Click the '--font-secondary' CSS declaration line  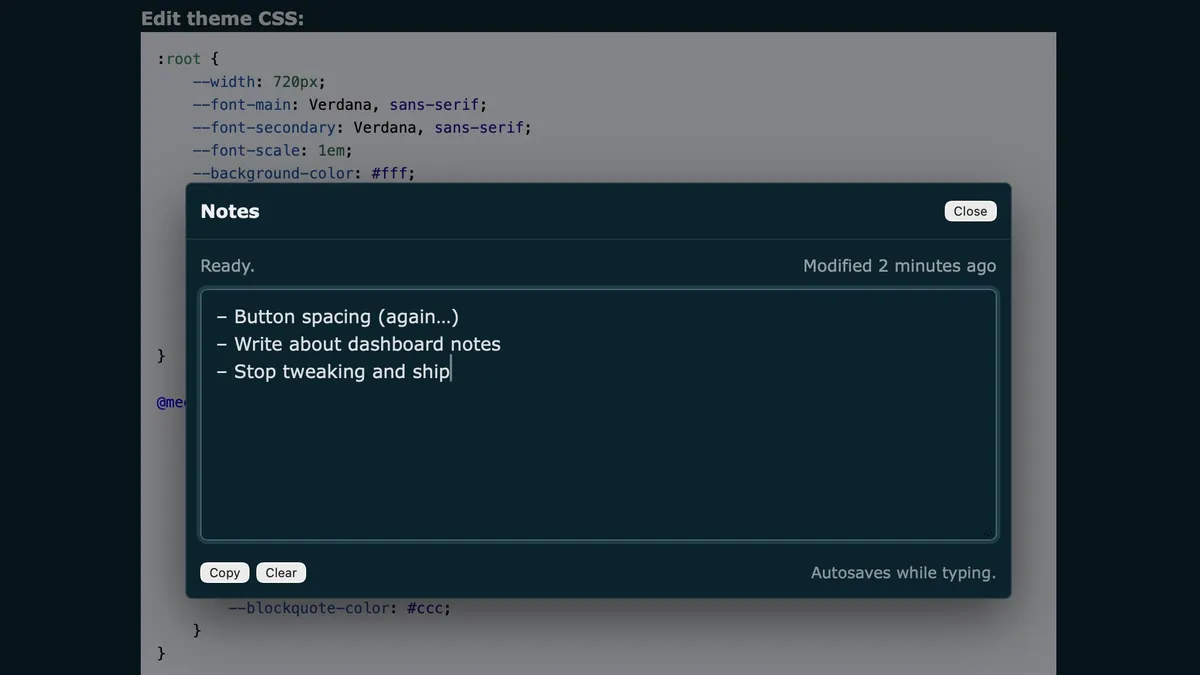[x=362, y=128]
